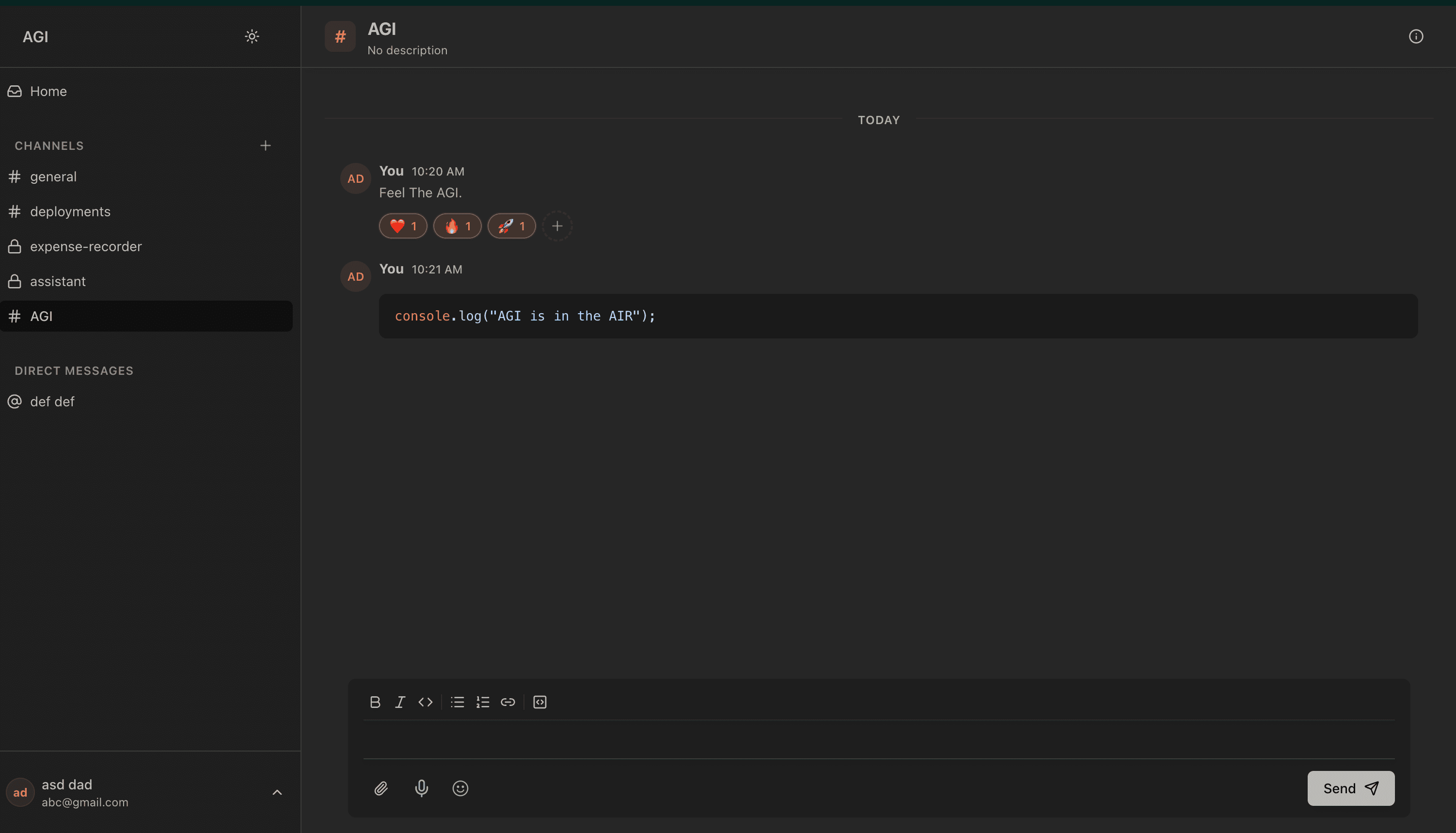The height and width of the screenshot is (833, 1456).
Task: Toggle light theme with the sun icon
Action: (x=252, y=36)
